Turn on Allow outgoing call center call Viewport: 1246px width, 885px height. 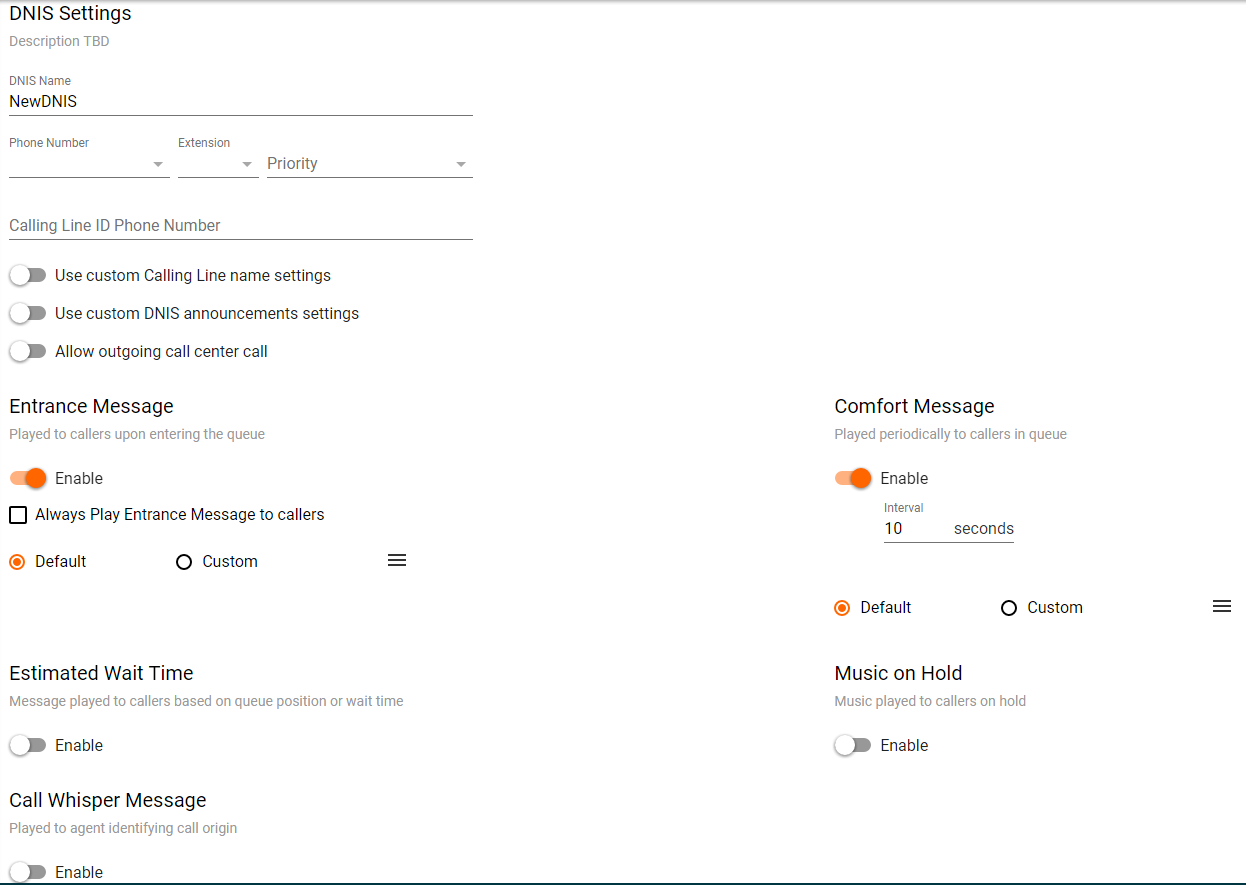tap(28, 351)
